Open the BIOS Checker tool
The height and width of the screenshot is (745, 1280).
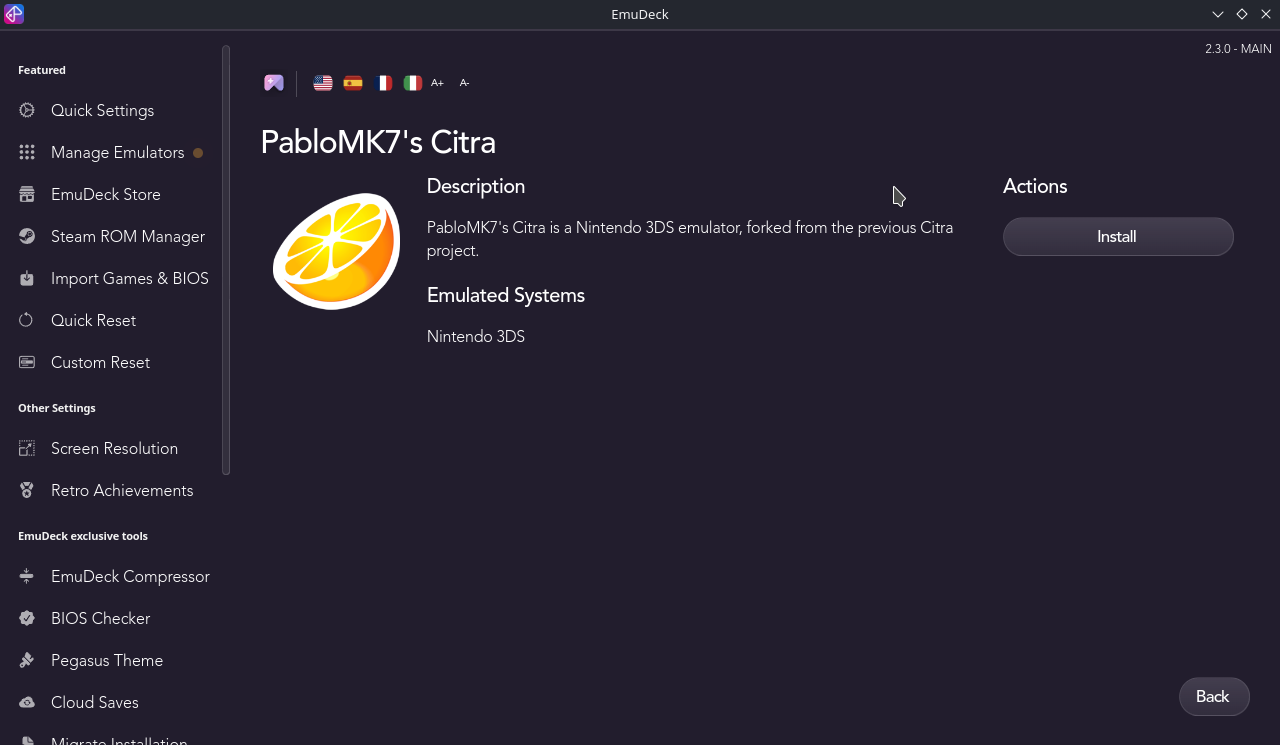click(x=101, y=618)
